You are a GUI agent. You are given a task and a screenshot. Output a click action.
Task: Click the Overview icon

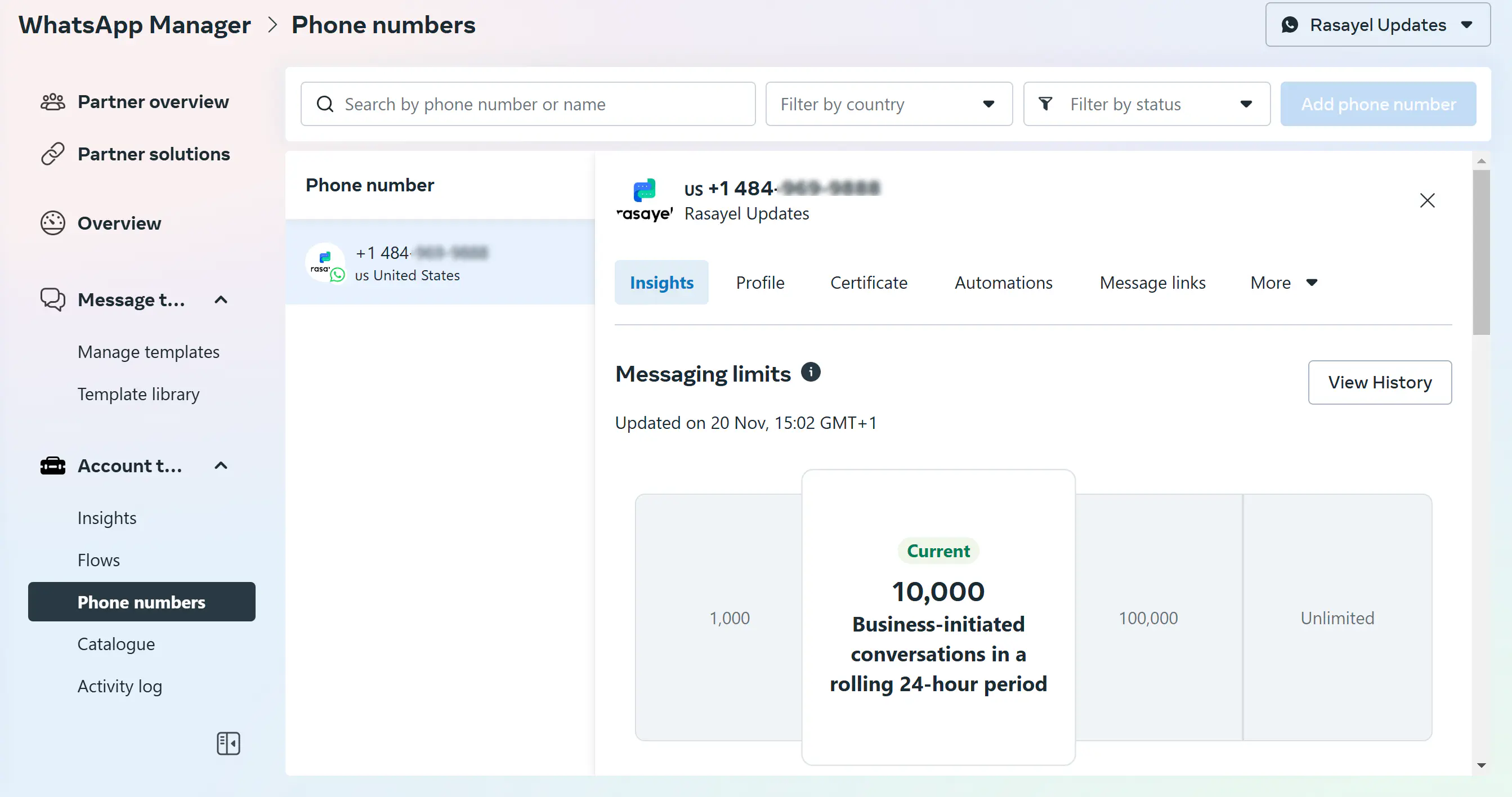pyautogui.click(x=51, y=222)
